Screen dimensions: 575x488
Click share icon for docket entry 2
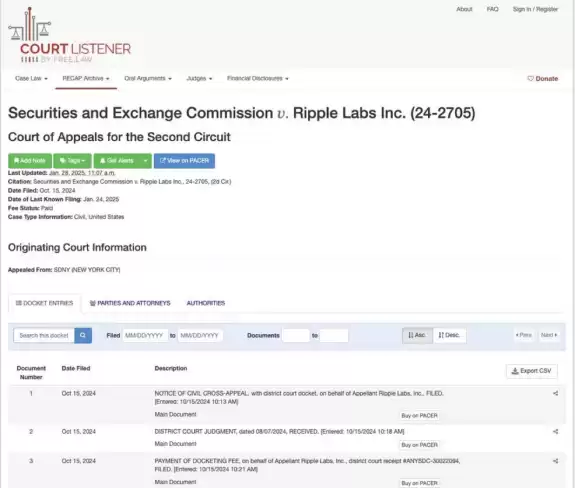click(556, 432)
